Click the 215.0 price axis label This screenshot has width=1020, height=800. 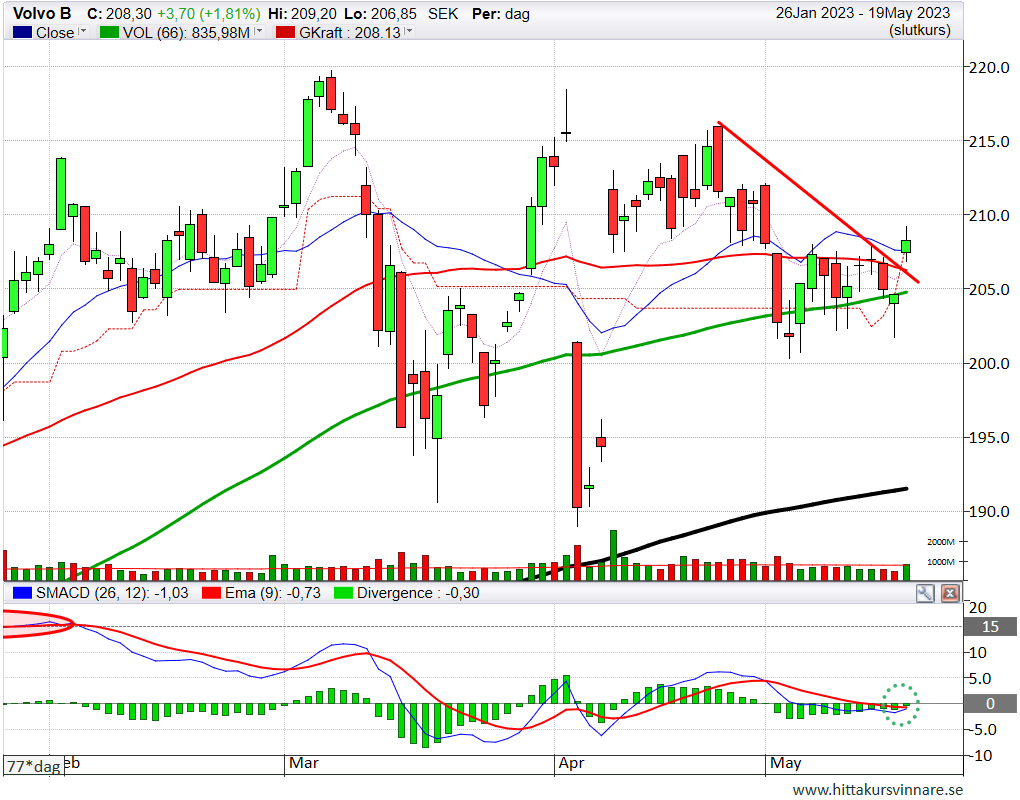(x=989, y=141)
